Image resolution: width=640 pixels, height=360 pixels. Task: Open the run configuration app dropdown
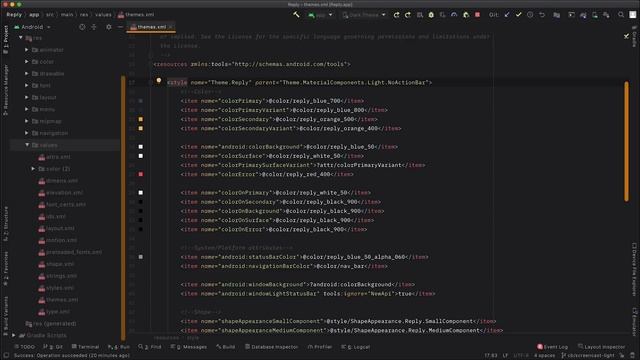[321, 15]
